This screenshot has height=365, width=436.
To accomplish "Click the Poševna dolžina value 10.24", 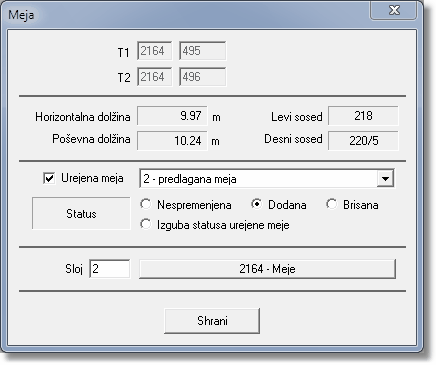I will click(x=172, y=141).
